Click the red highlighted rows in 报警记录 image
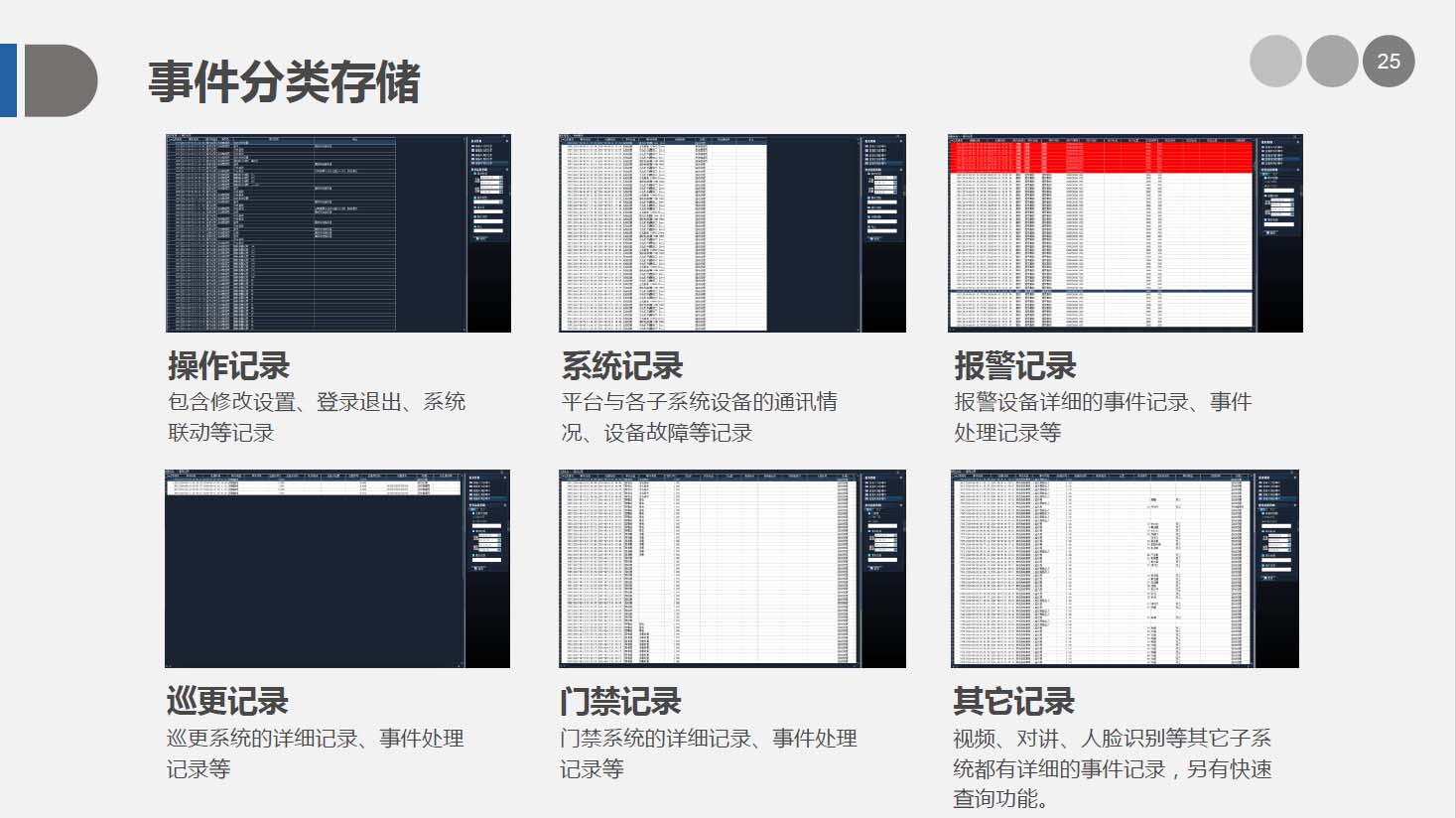Screen dimensions: 1456x818 pos(1102,158)
